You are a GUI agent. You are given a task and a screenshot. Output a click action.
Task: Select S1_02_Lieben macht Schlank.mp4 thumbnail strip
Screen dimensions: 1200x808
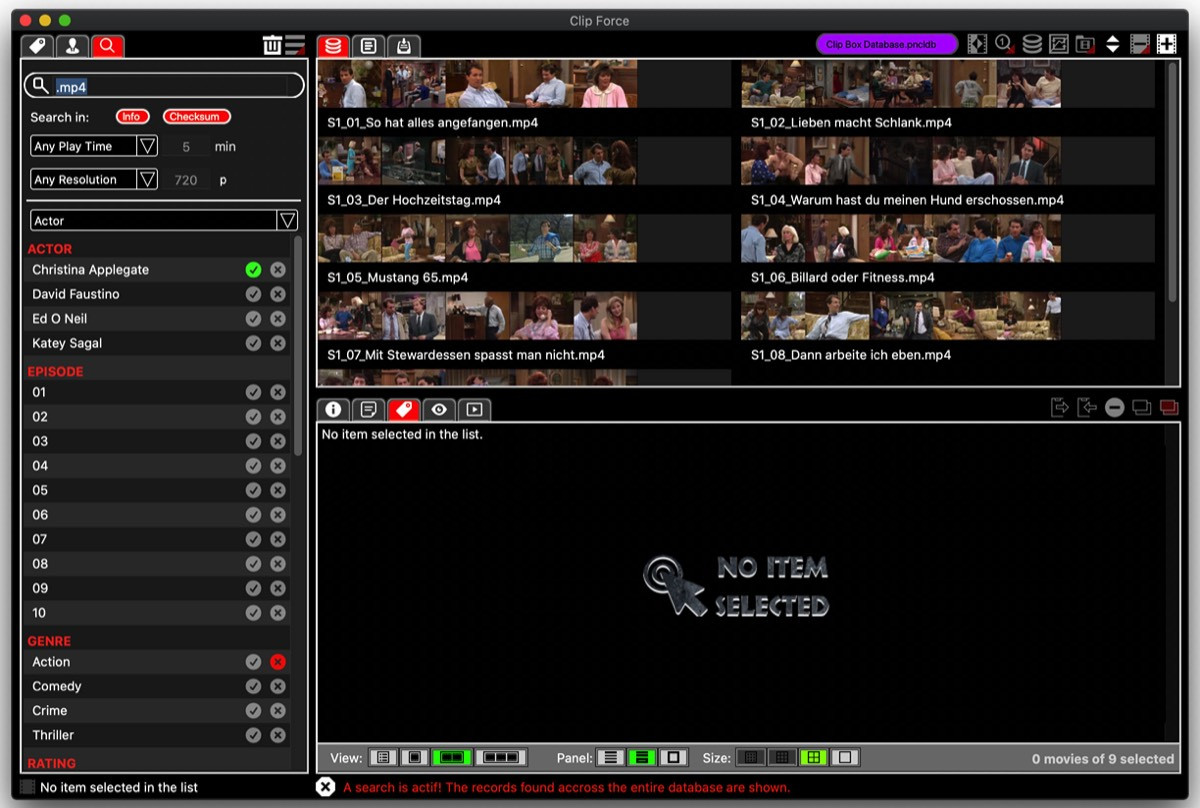901,84
